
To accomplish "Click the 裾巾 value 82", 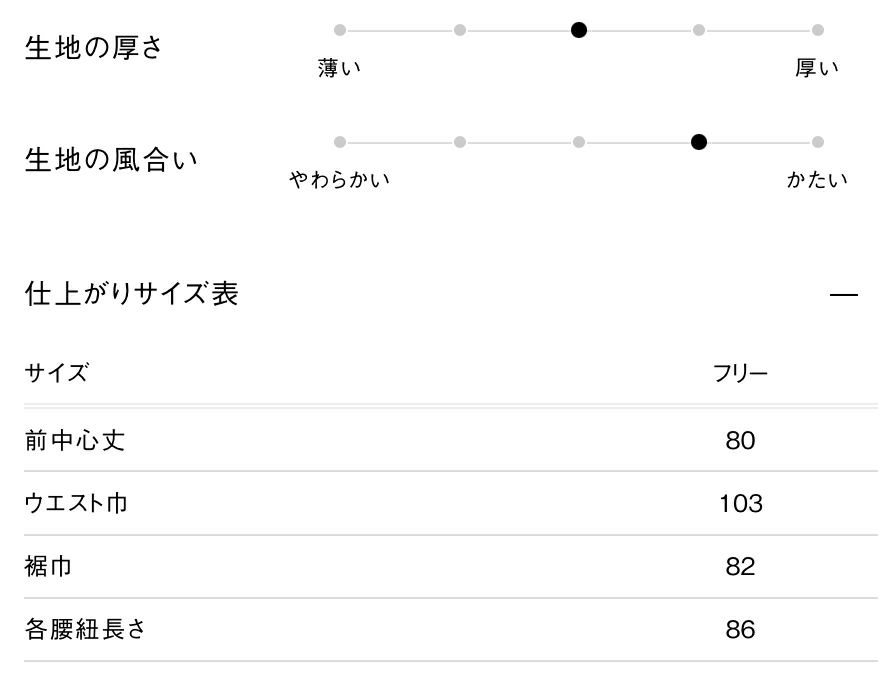I will click(x=740, y=567).
